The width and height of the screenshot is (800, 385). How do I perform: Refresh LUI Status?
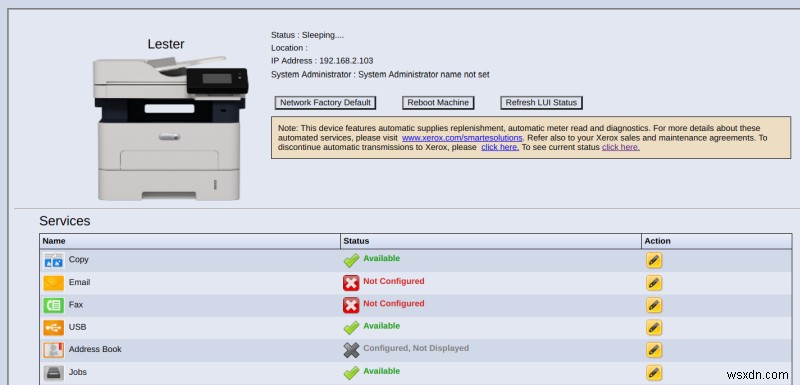[541, 102]
